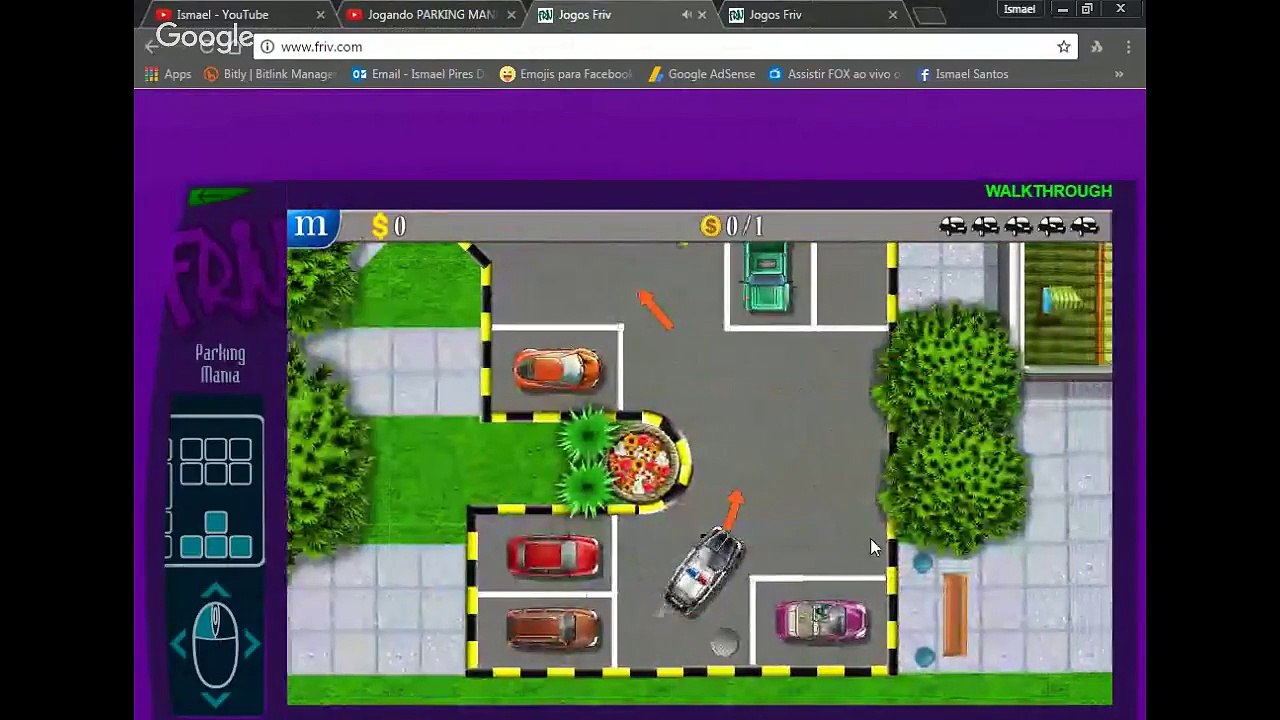Click the green back arrow on Friv
Screen dimensions: 1280x720
pos(218,196)
